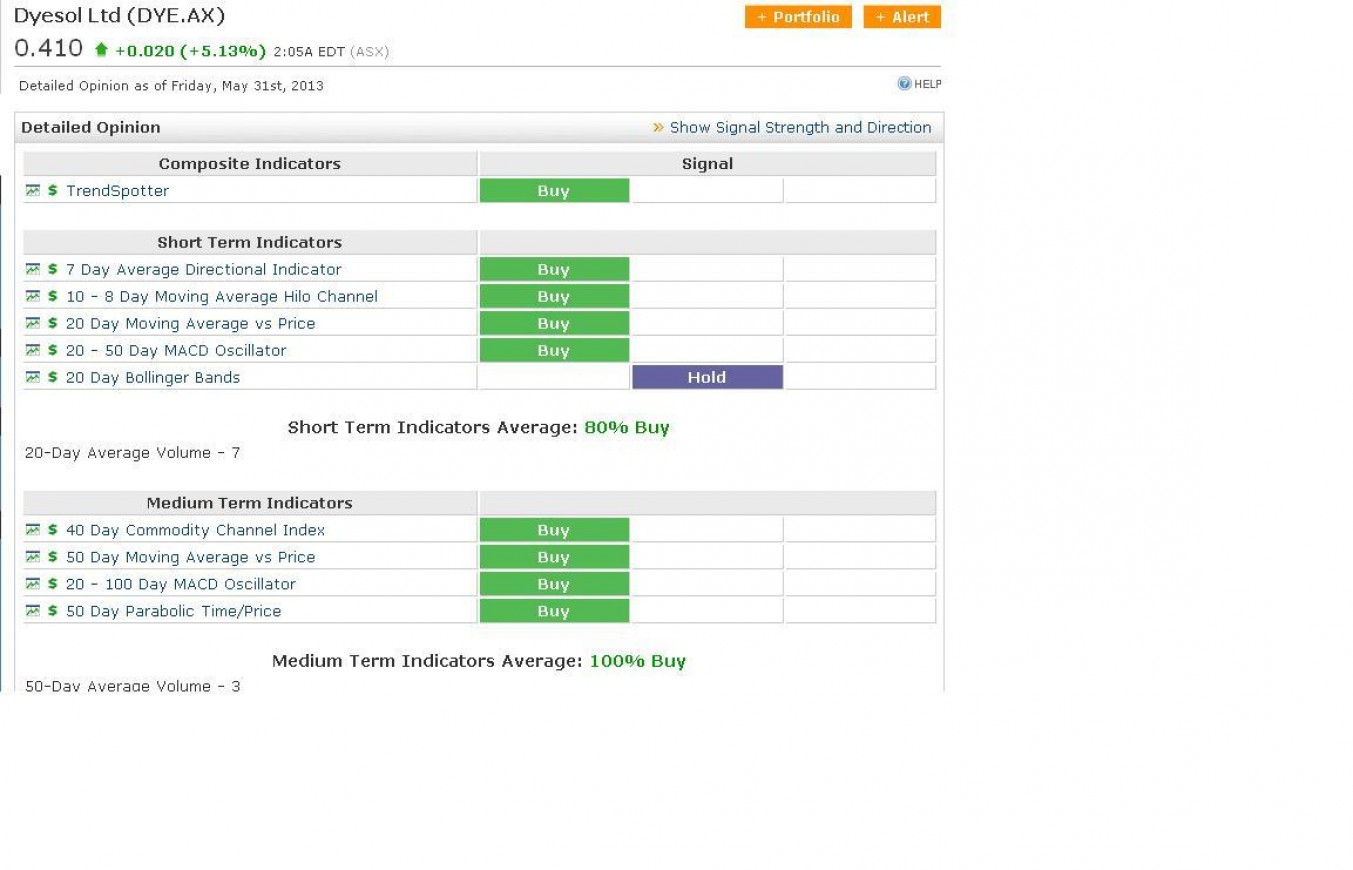This screenshot has width=1353, height=870.
Task: Click the dollar icon beside TrendSpotter
Action: tap(53, 190)
